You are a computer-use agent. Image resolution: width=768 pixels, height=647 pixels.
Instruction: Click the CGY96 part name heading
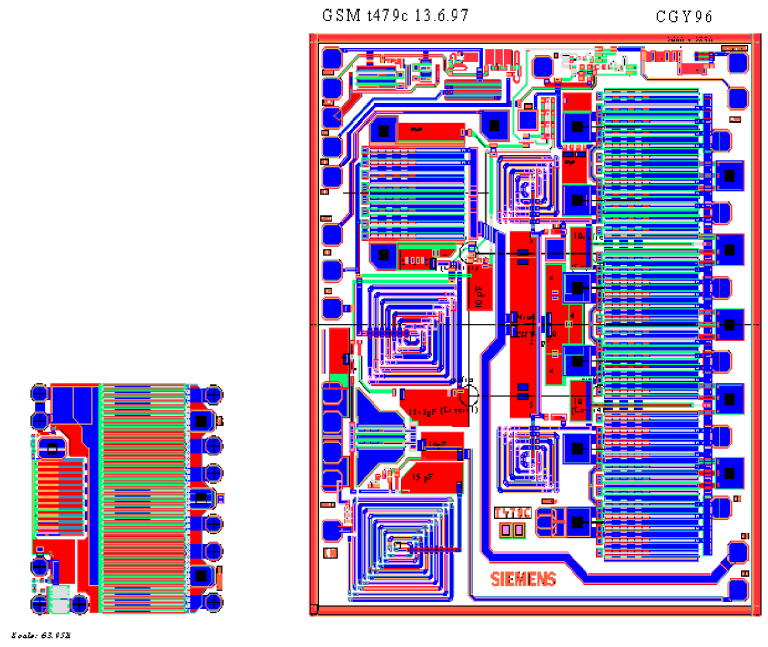[684, 17]
